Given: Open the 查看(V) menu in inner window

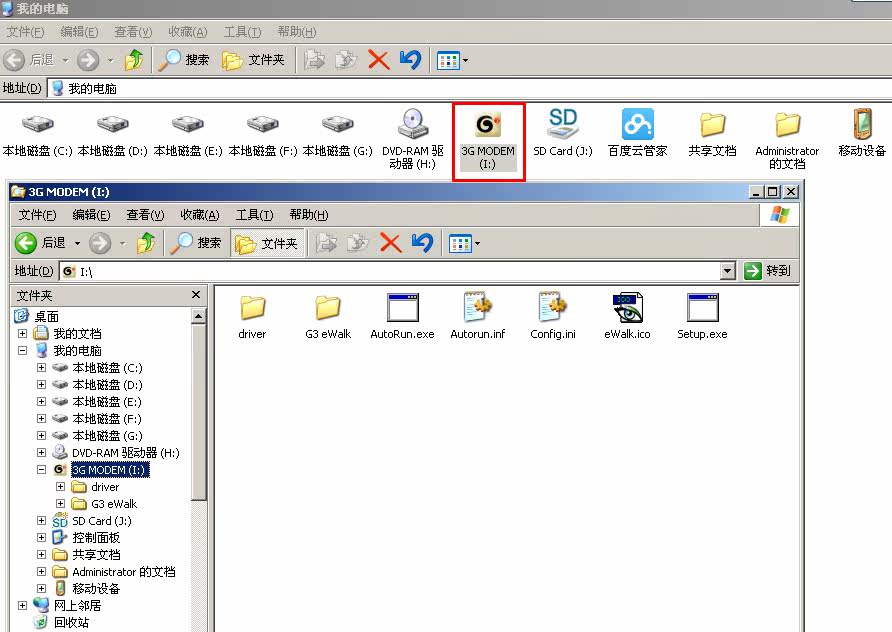Looking at the screenshot, I should [x=145, y=215].
